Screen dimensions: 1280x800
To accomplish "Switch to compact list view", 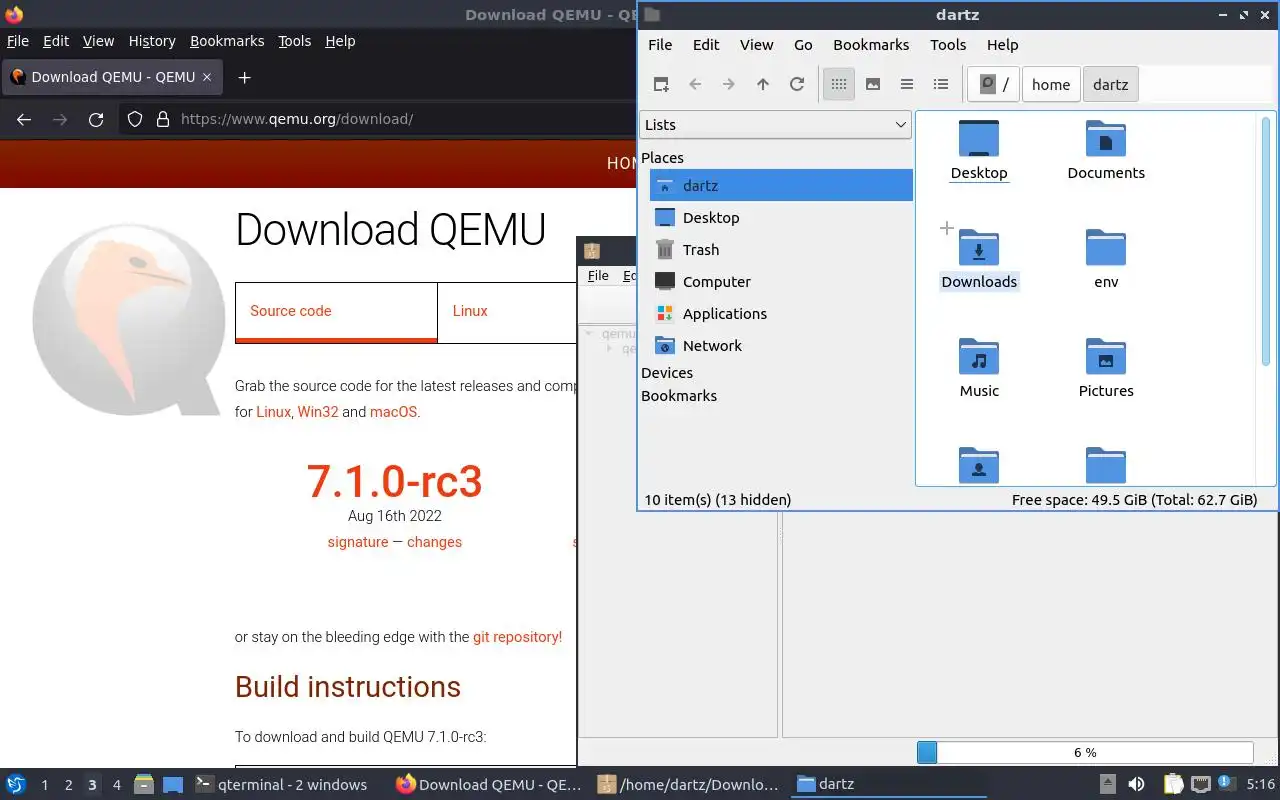I will click(x=907, y=84).
